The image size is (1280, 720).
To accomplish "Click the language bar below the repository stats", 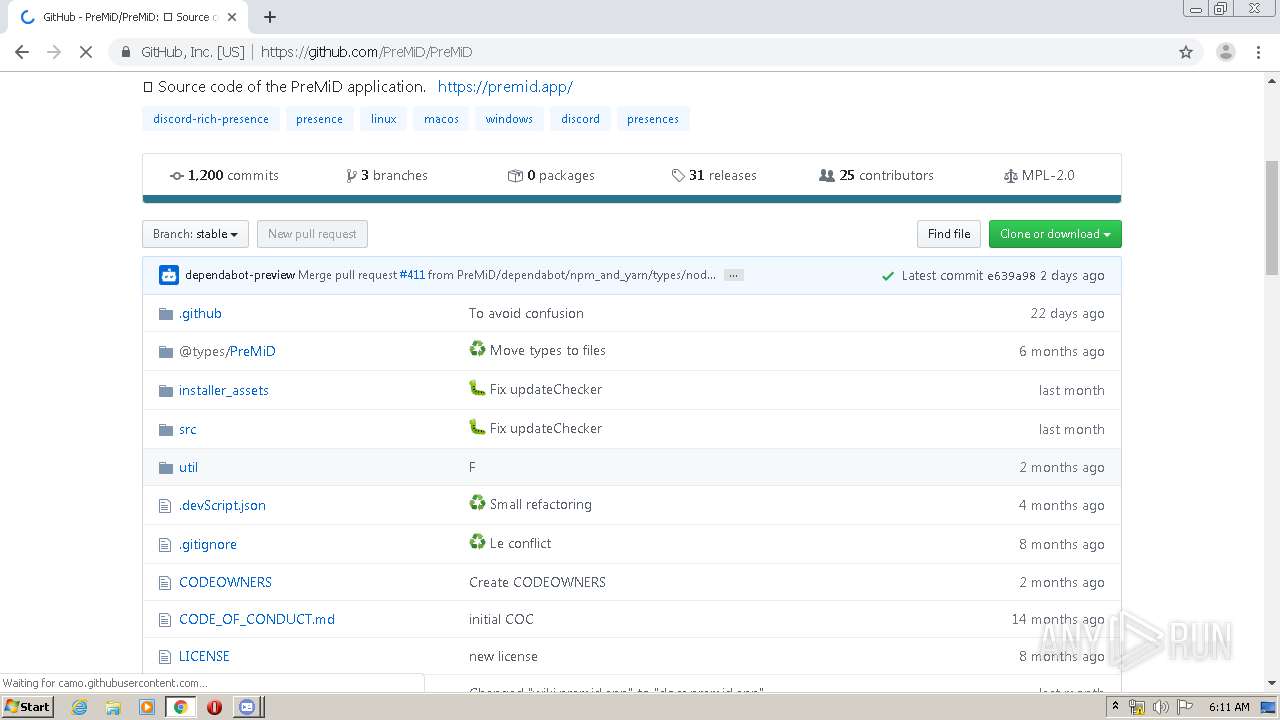I will tap(632, 199).
